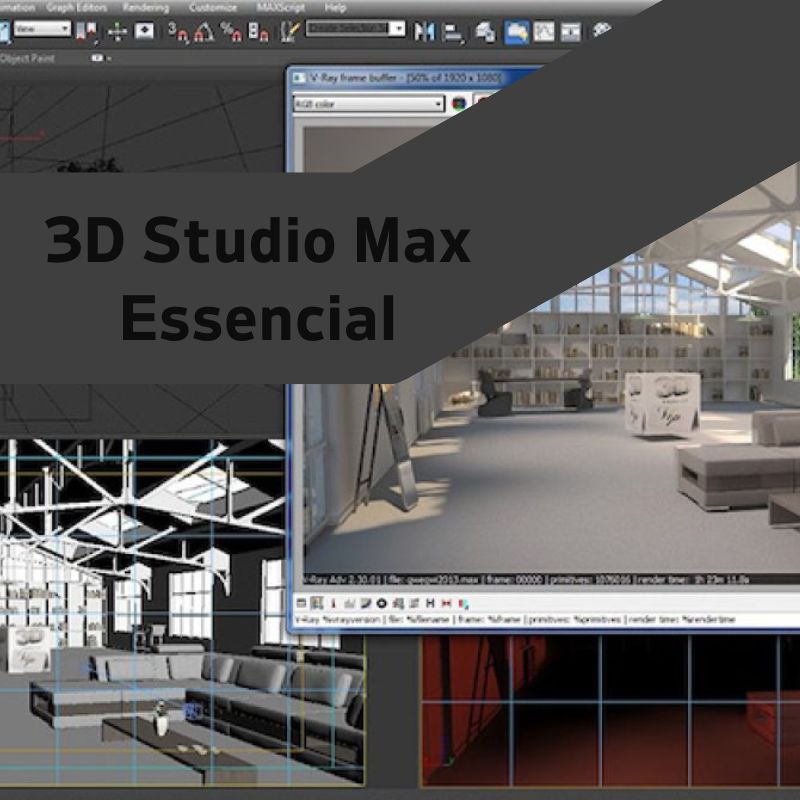The image size is (800, 800).
Task: Open the MAXScript menu
Action: 281,7
